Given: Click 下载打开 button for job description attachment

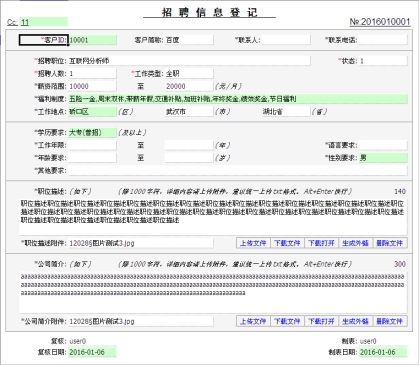Looking at the screenshot, I should (321, 243).
